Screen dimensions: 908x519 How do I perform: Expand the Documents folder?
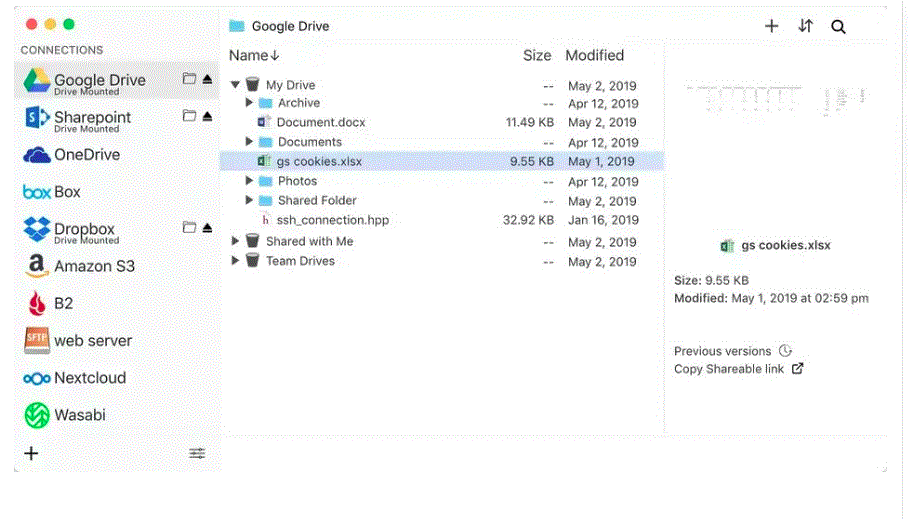[249, 141]
